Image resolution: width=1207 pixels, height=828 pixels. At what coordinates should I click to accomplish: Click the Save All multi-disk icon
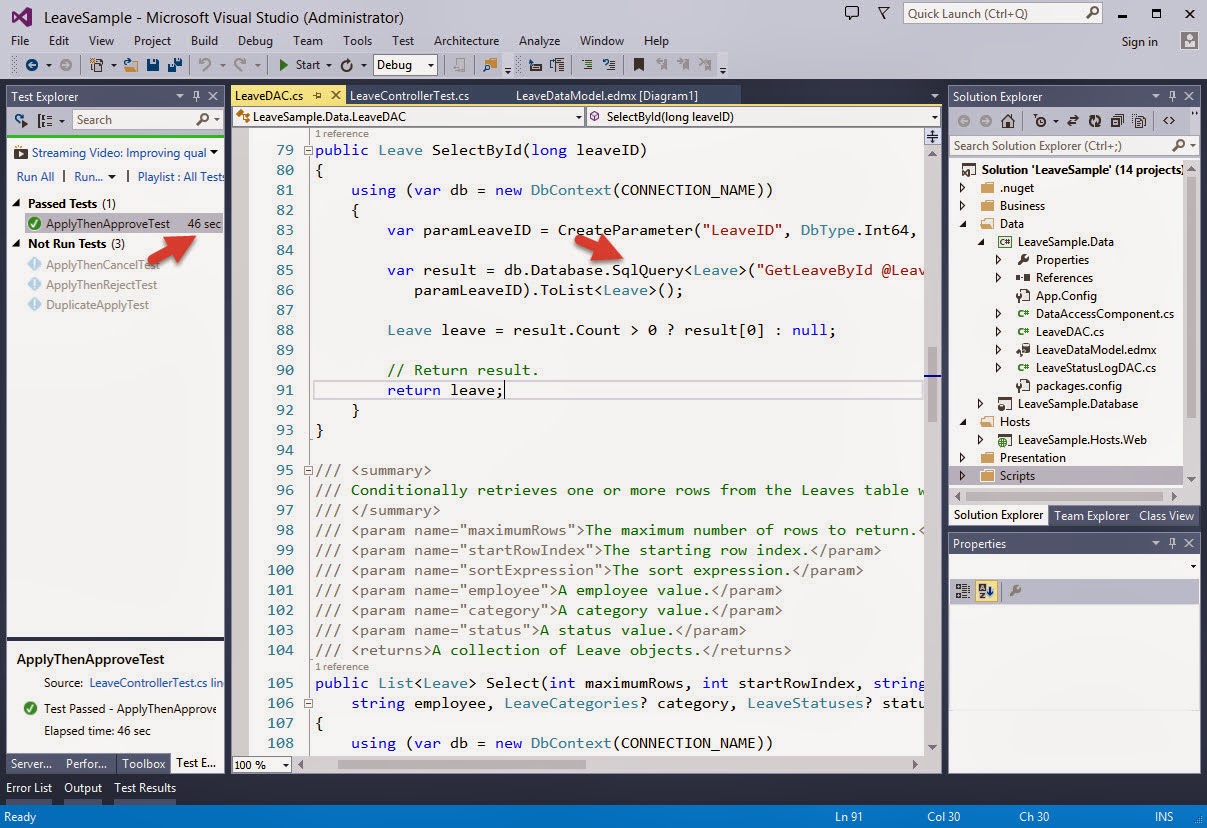(x=174, y=65)
